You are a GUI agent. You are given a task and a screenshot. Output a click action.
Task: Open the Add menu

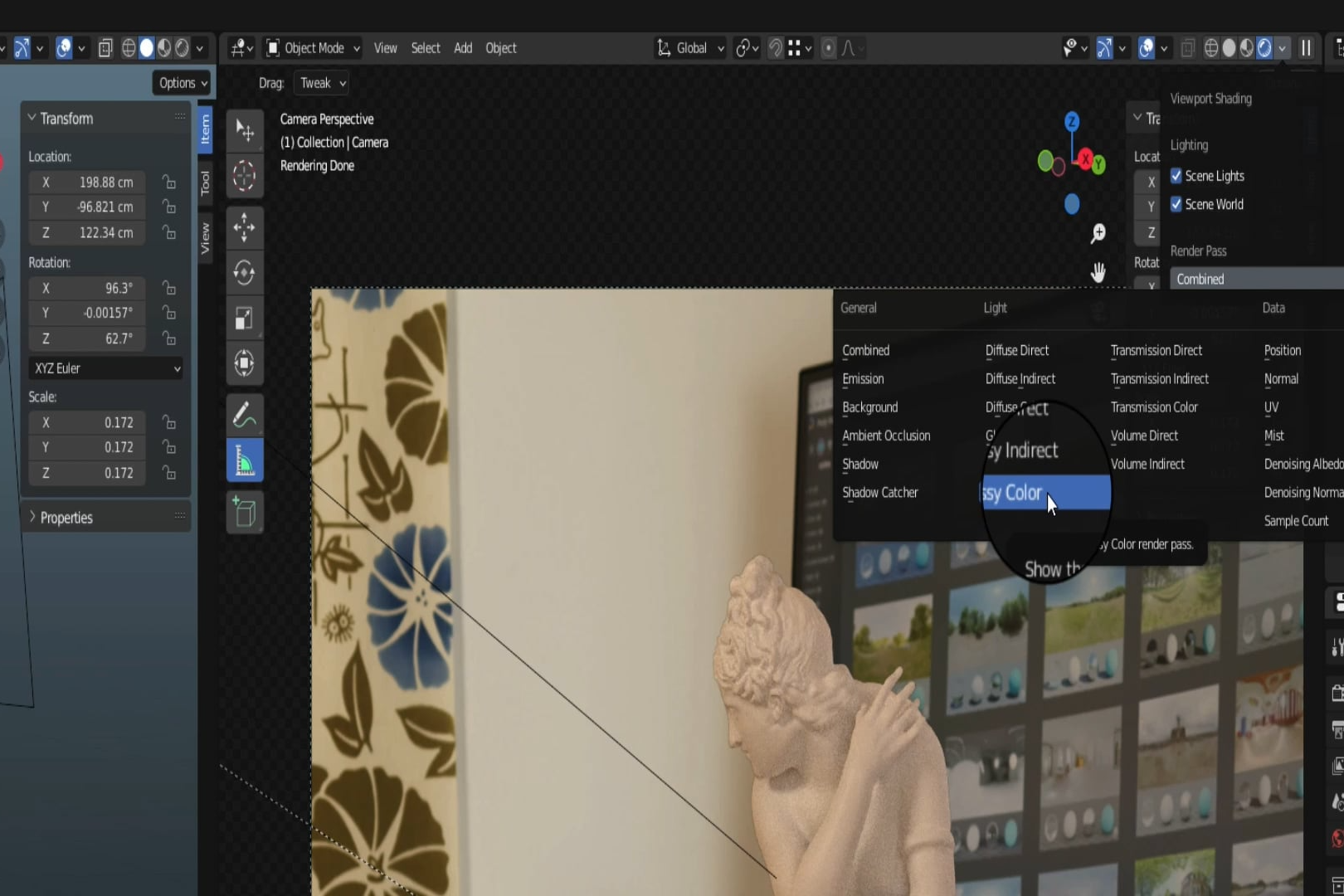[462, 48]
